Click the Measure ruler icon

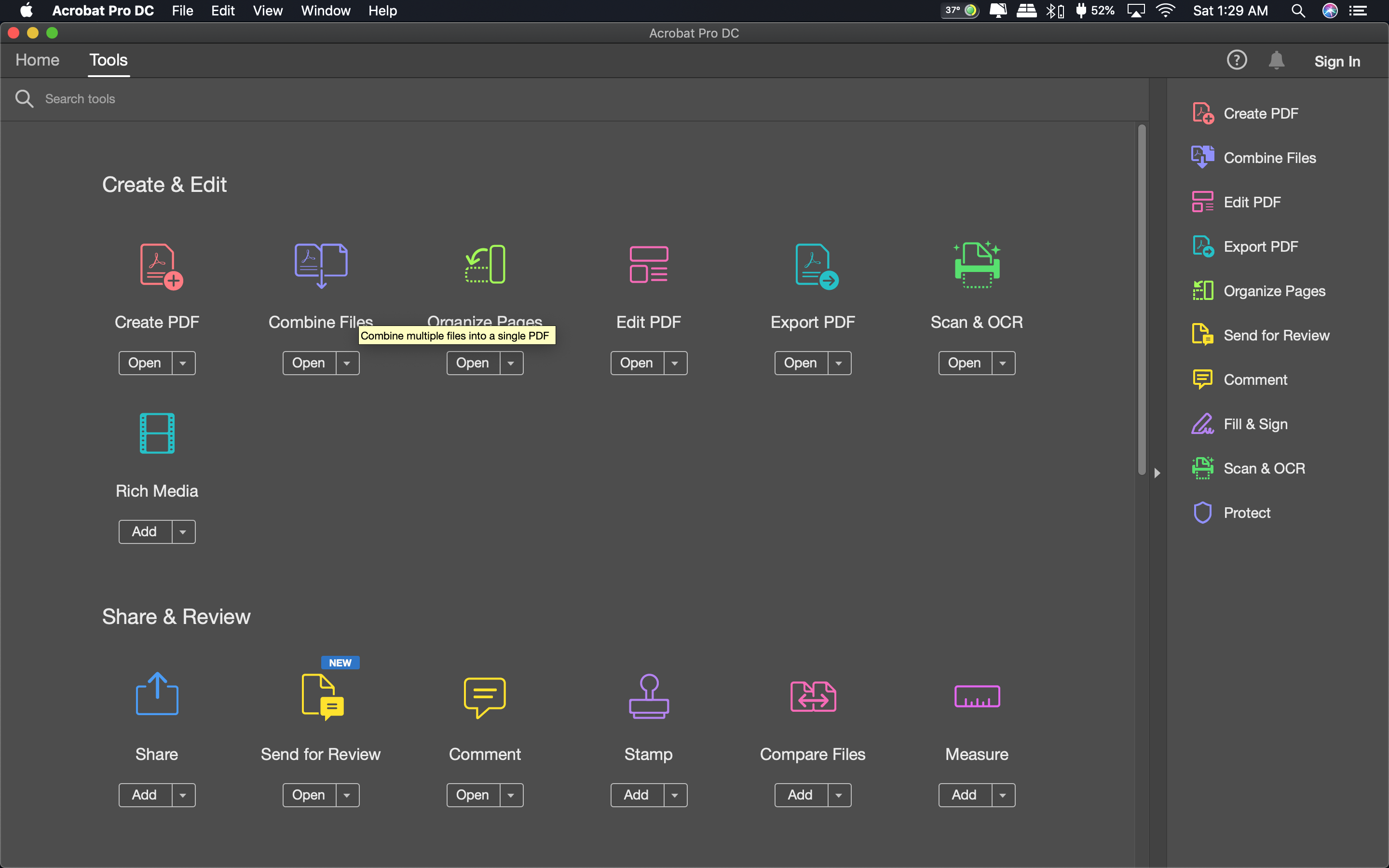(x=977, y=696)
